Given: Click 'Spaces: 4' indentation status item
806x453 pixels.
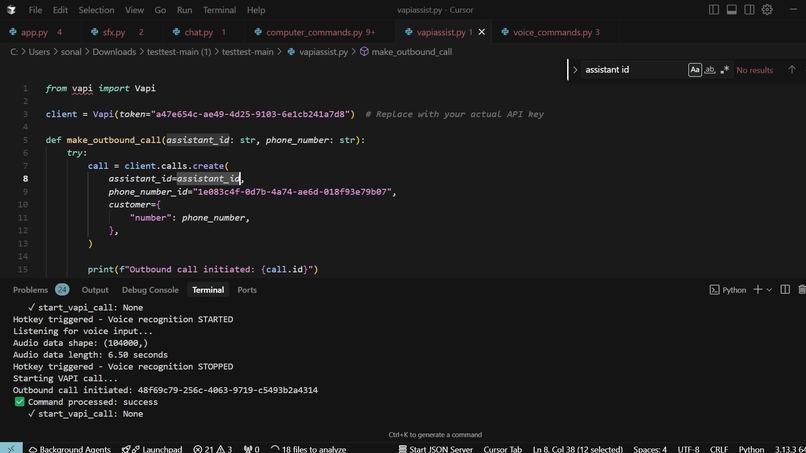Looking at the screenshot, I should point(650,449).
